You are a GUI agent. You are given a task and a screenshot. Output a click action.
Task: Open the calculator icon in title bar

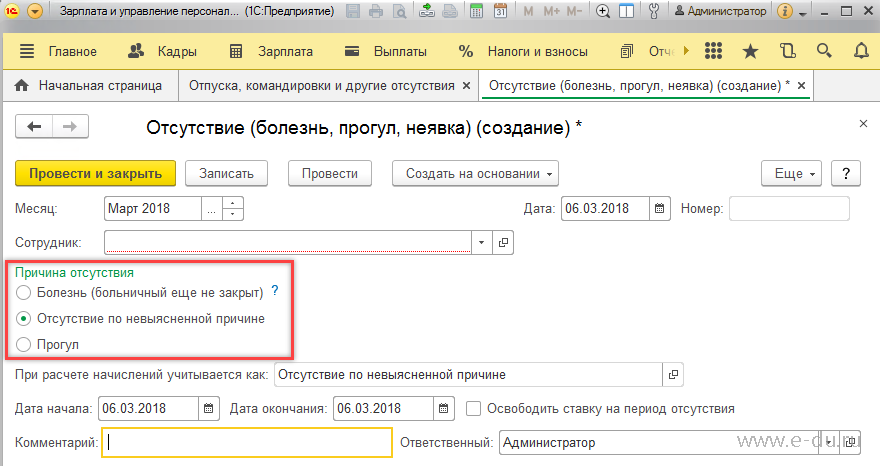tap(476, 11)
